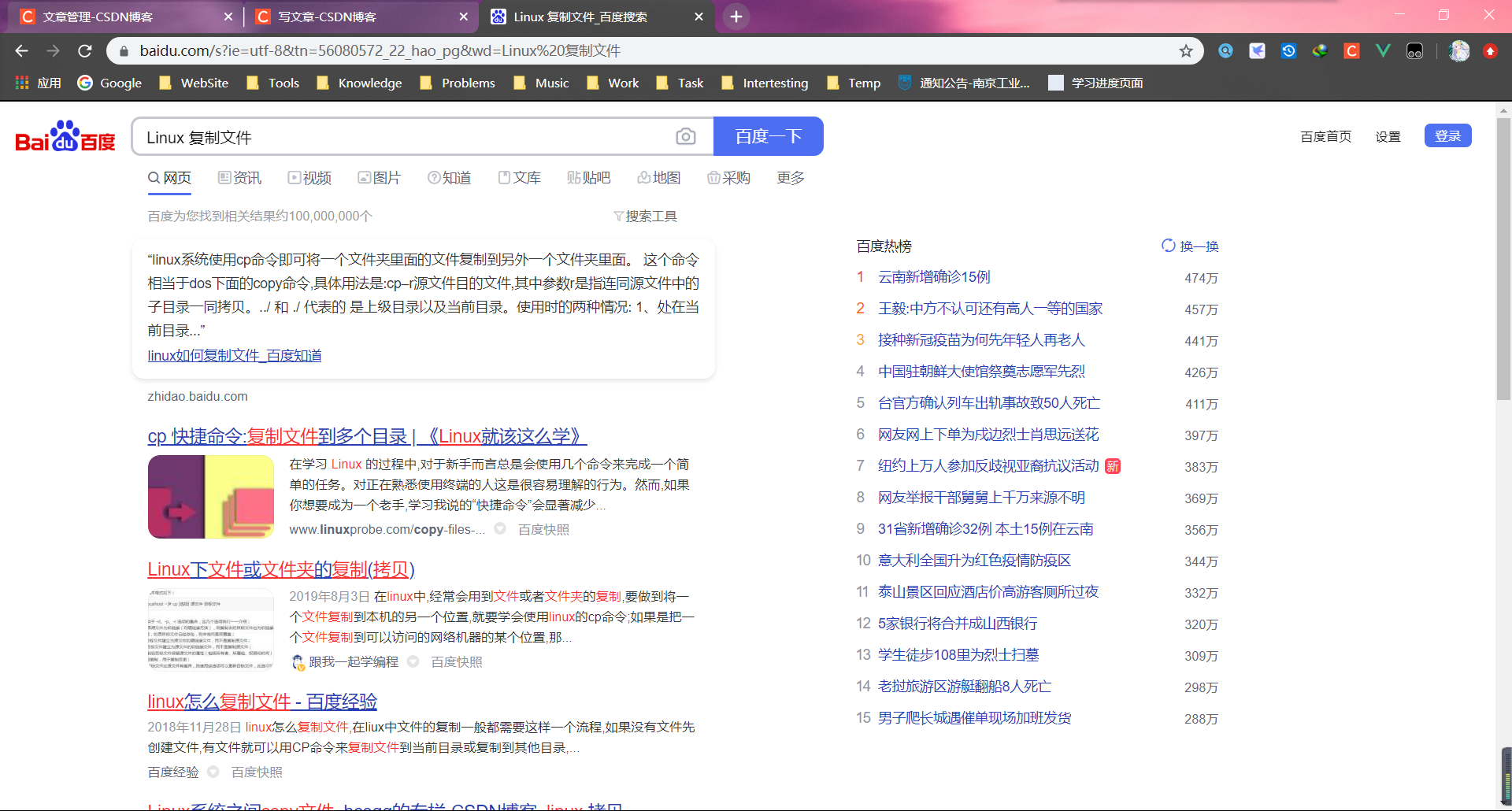The width and height of the screenshot is (1512, 811).
Task: Open the 应用 apps shortcut
Action: (38, 83)
